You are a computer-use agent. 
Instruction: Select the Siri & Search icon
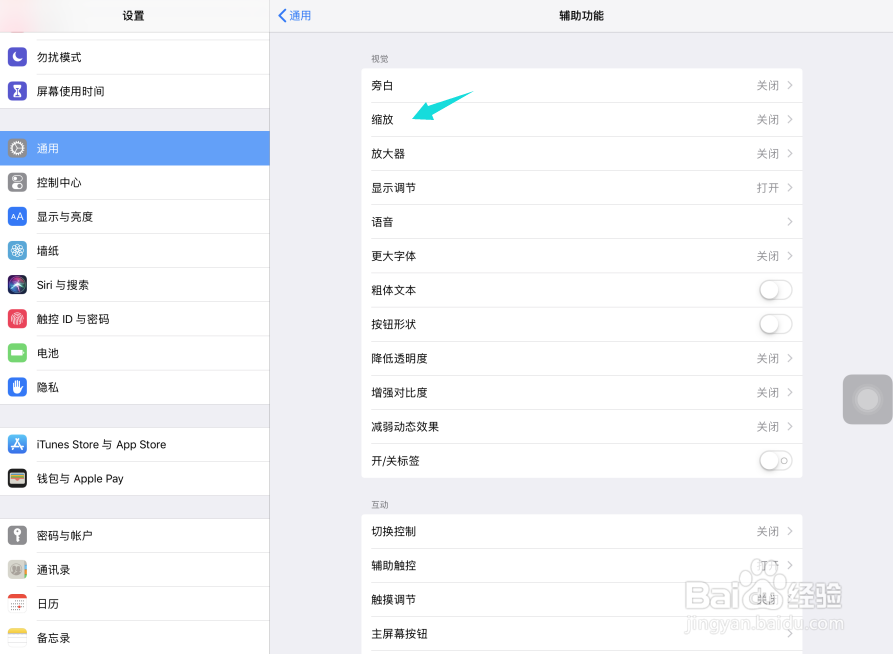(17, 284)
